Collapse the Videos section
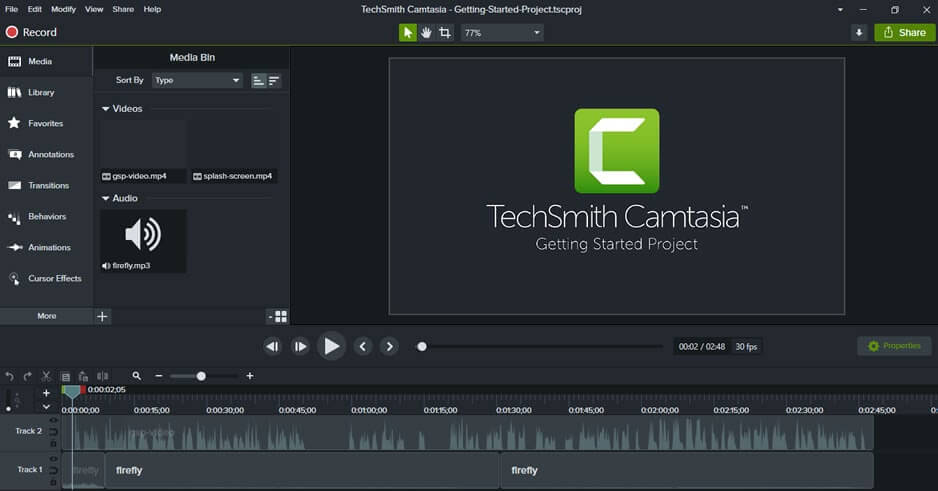The height and width of the screenshot is (491, 938). (x=106, y=109)
